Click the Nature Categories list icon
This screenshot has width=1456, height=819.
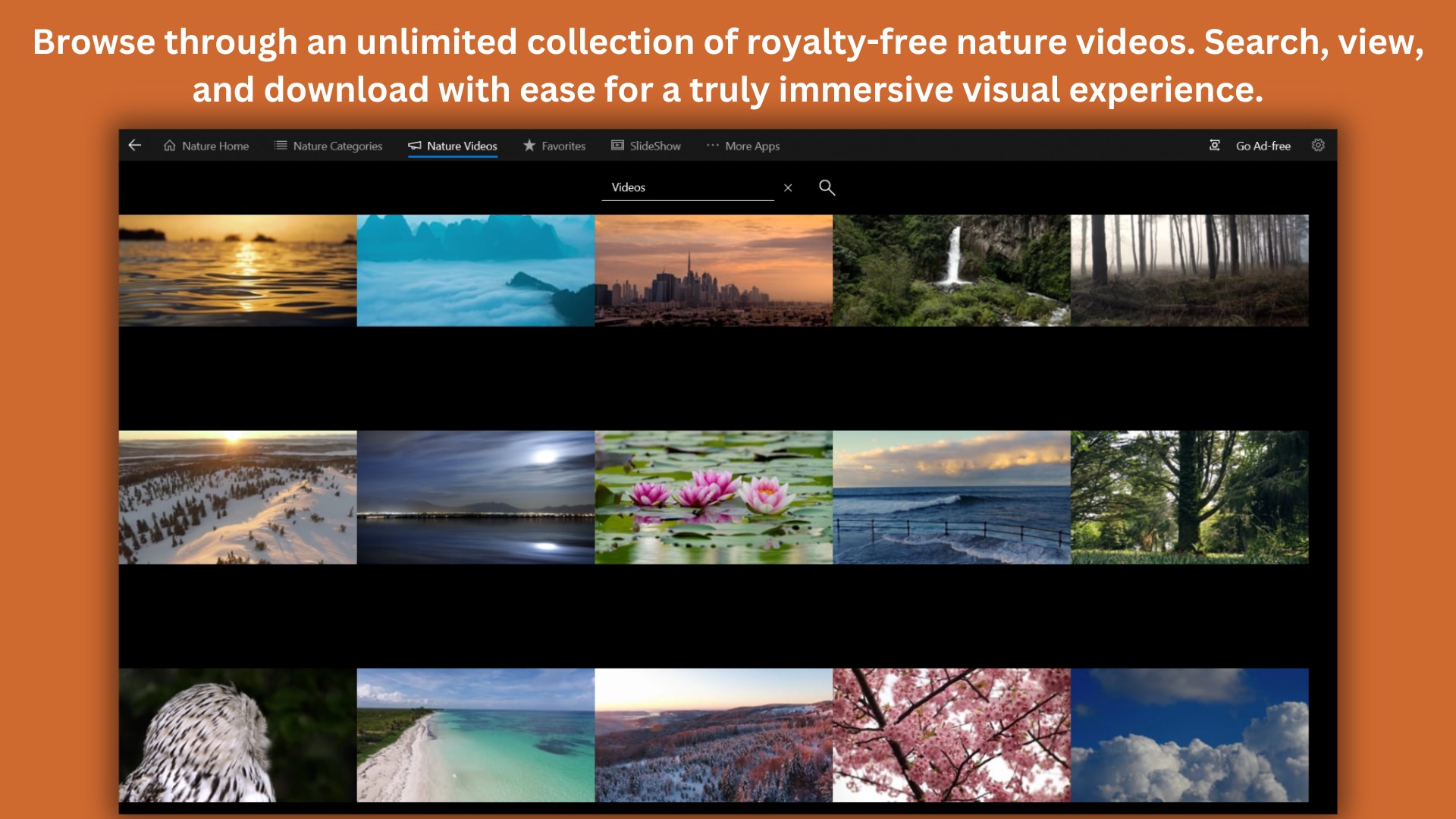point(281,146)
